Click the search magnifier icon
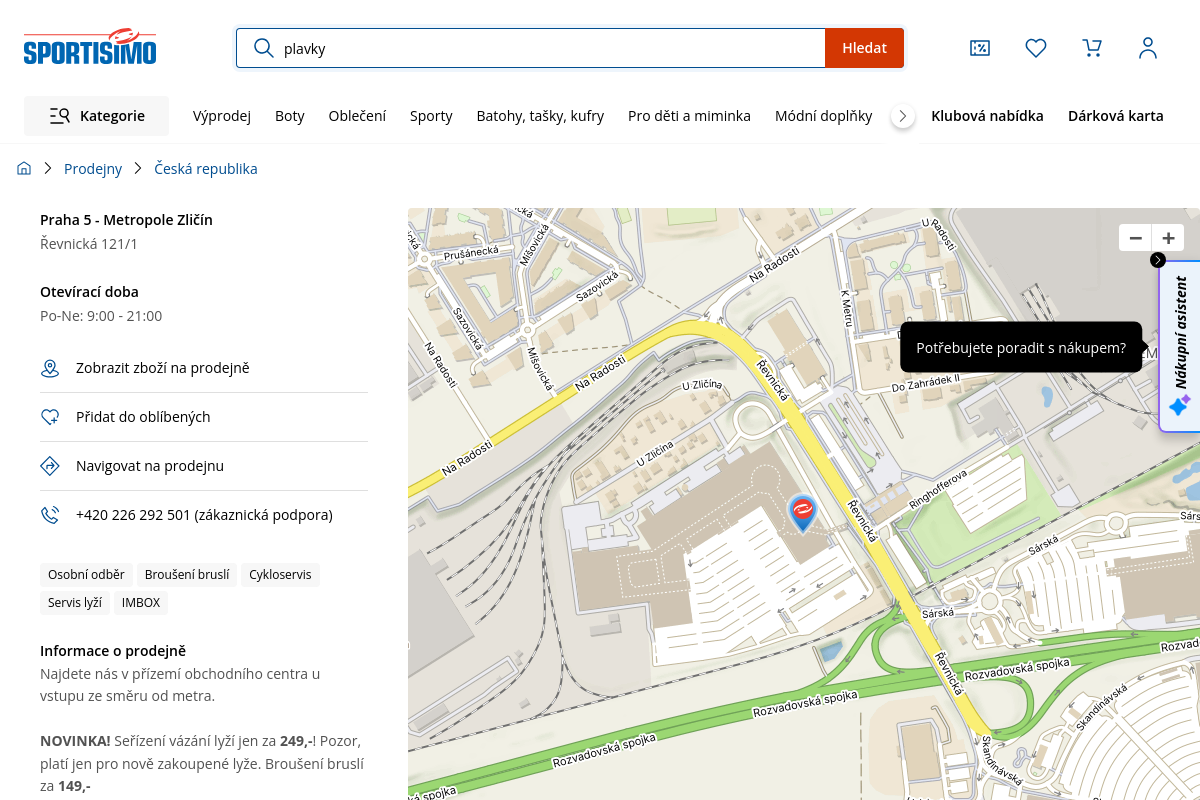This screenshot has height=800, width=1200. click(263, 48)
